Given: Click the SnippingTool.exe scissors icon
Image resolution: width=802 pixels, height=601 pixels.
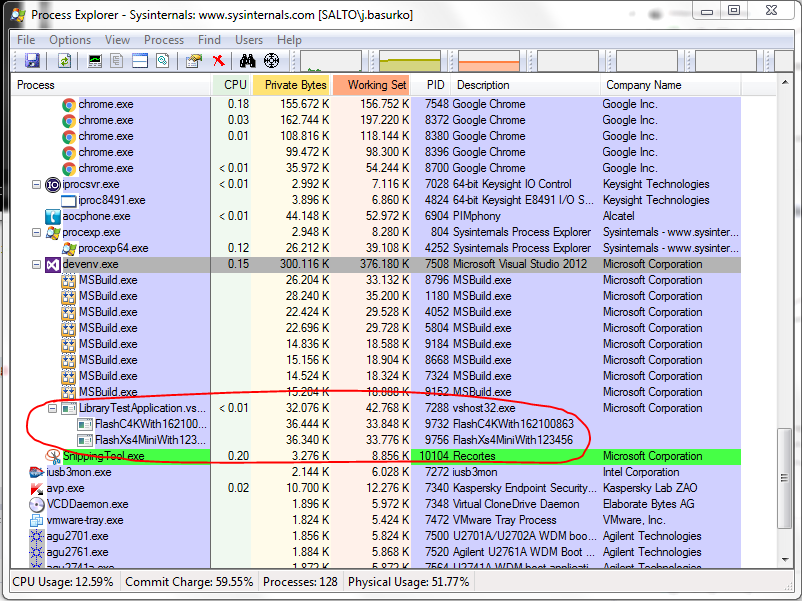Looking at the screenshot, I should click(53, 456).
